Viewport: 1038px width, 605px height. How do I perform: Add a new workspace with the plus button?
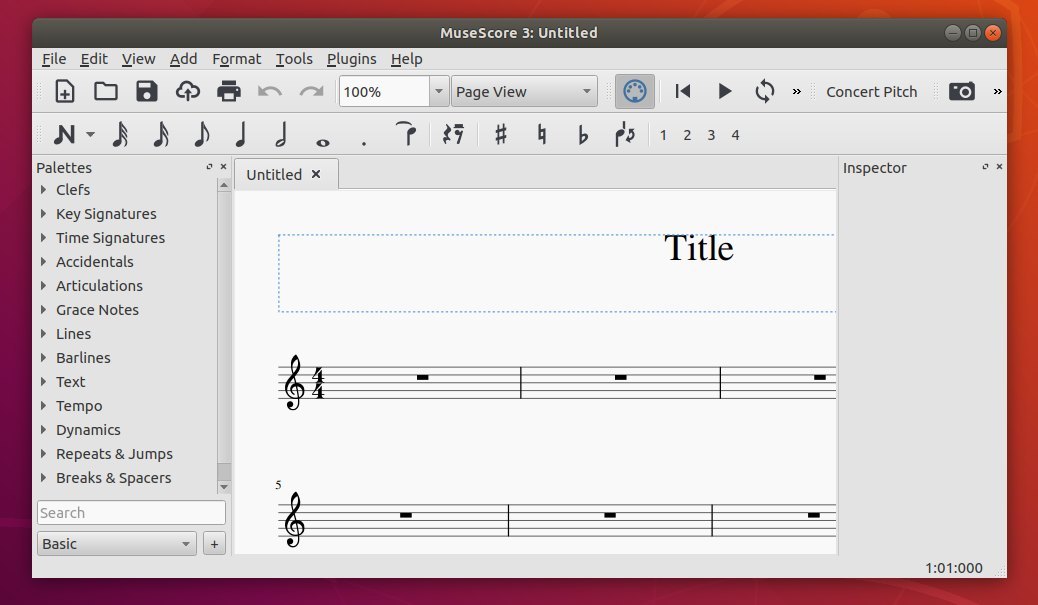pyautogui.click(x=214, y=544)
